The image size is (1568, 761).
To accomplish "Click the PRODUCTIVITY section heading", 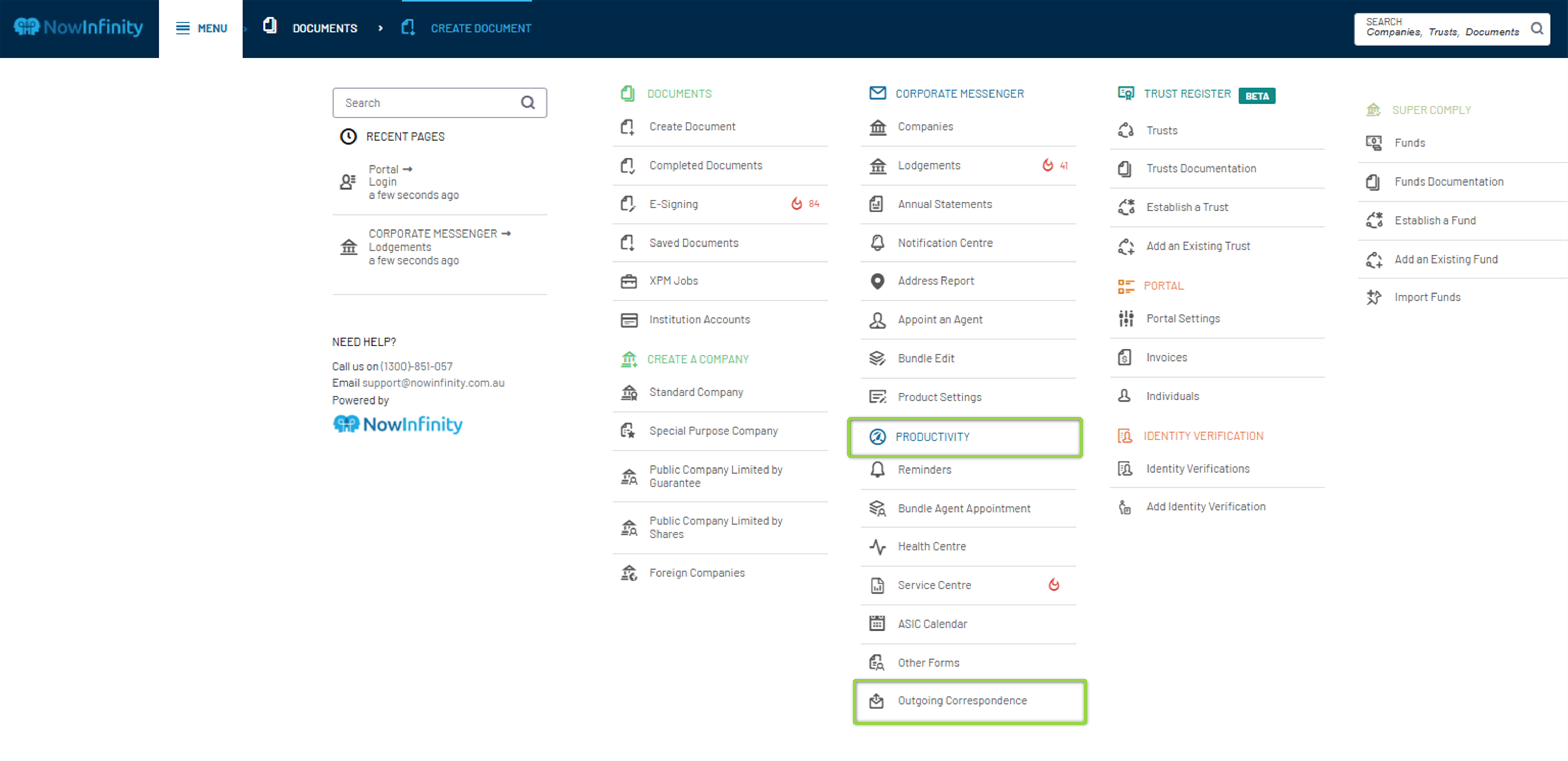I will tap(932, 437).
